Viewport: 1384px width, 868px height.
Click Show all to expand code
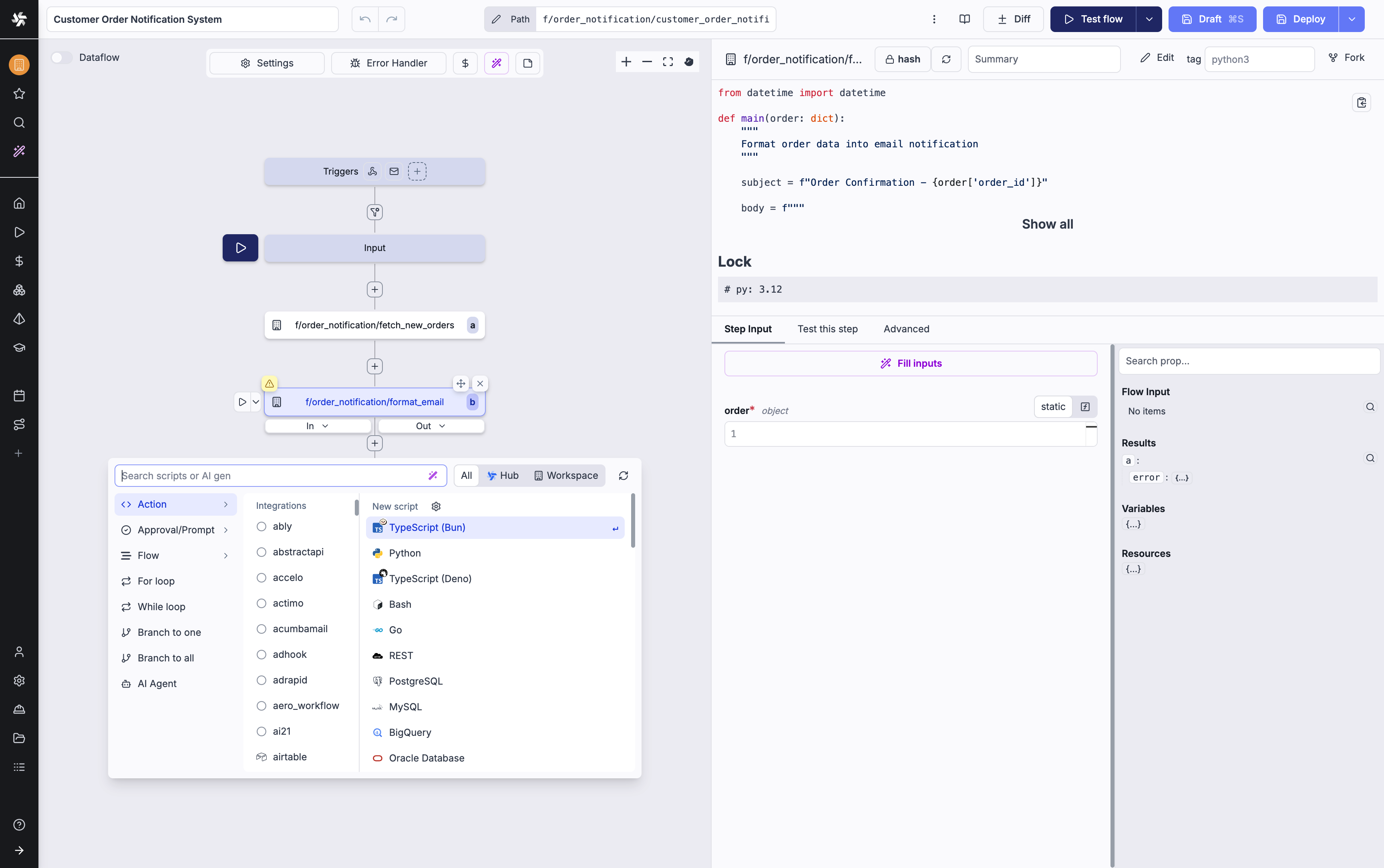[x=1047, y=225]
